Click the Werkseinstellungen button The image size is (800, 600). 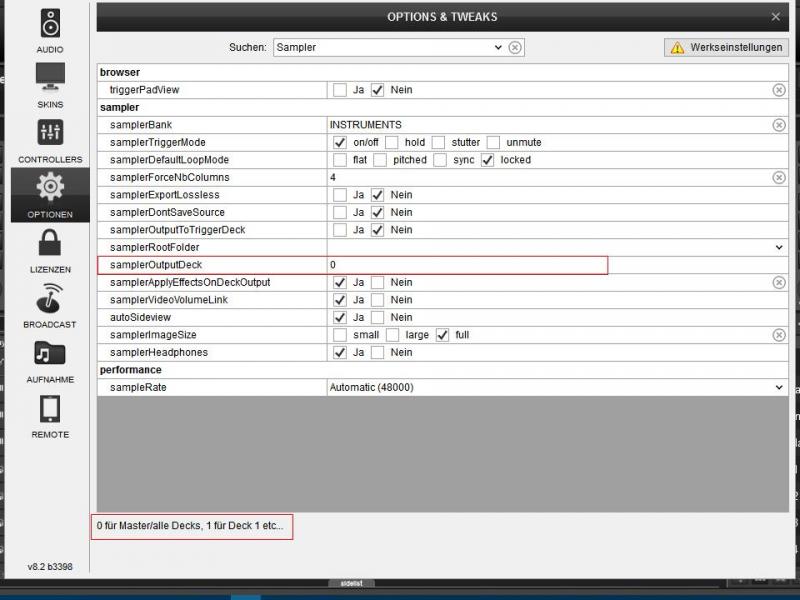pyautogui.click(x=725, y=47)
